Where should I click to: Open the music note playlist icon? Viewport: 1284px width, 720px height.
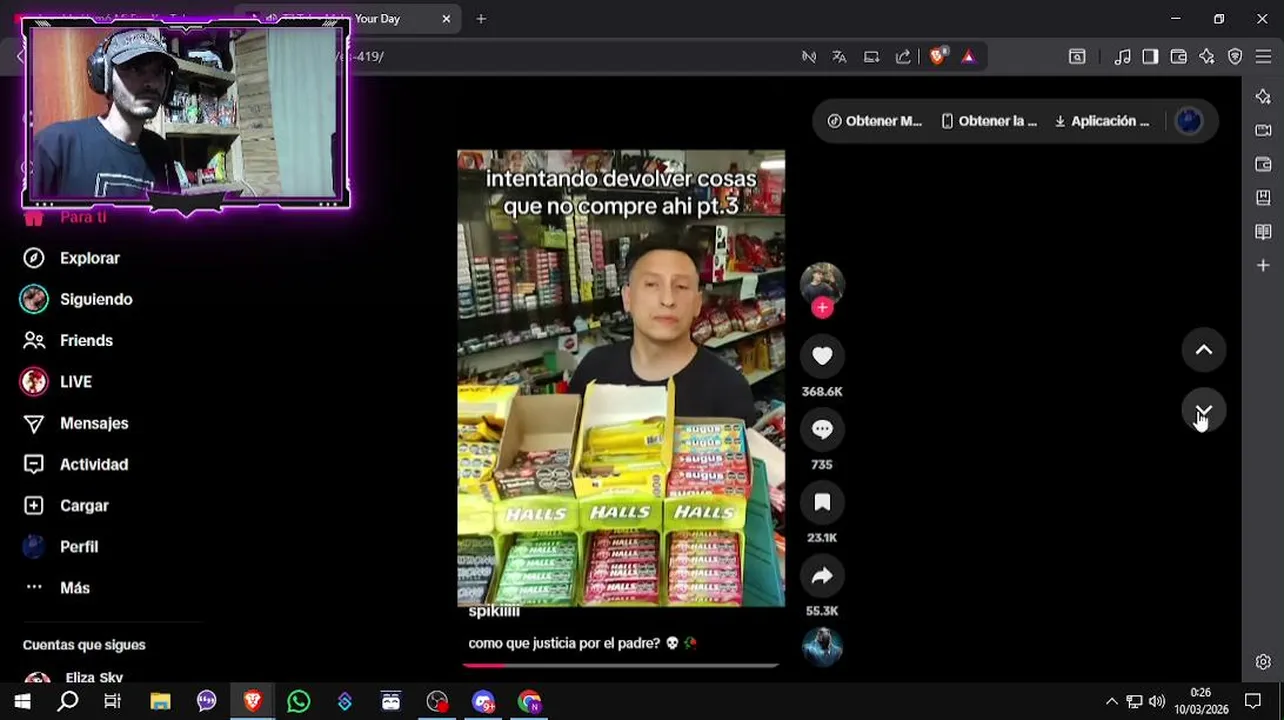click(x=1123, y=57)
